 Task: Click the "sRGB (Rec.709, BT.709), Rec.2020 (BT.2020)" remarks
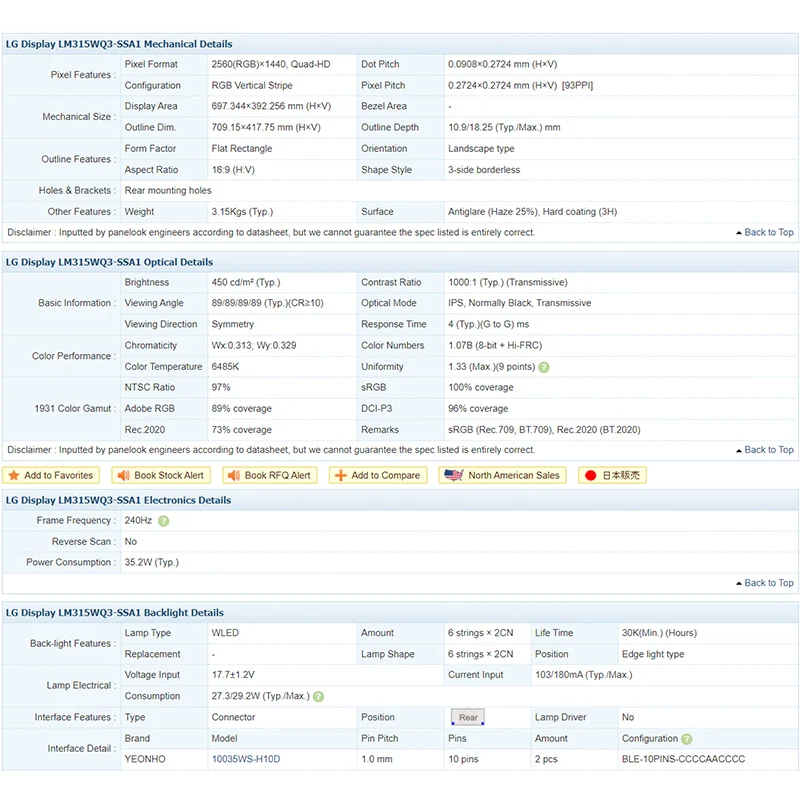(544, 430)
